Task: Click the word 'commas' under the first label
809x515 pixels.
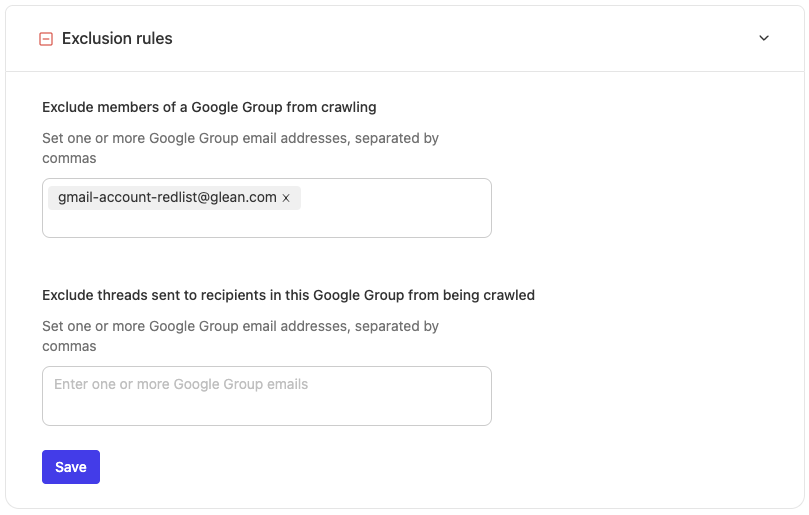Action: [x=69, y=158]
